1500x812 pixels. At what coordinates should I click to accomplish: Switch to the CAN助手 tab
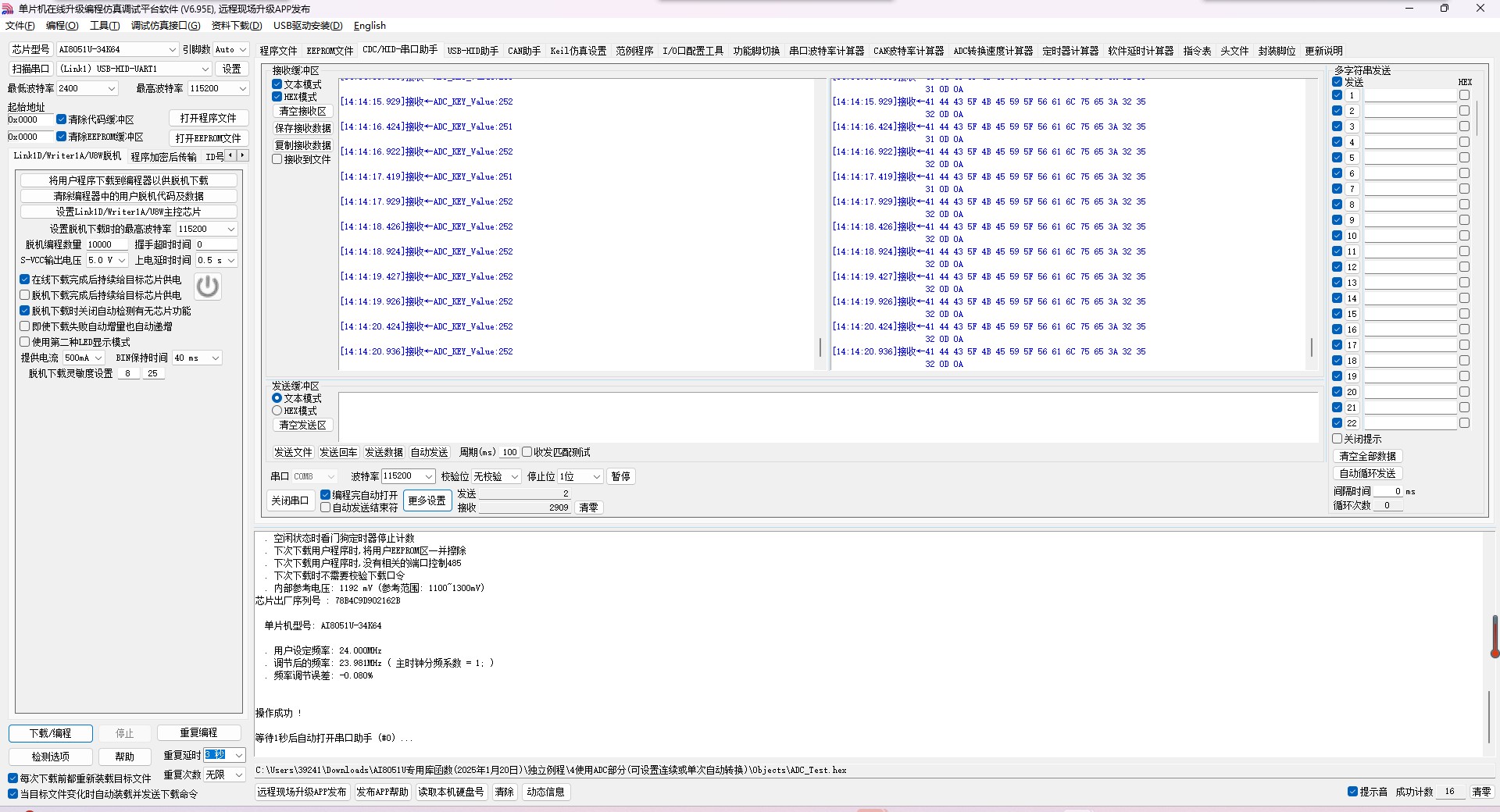point(524,51)
